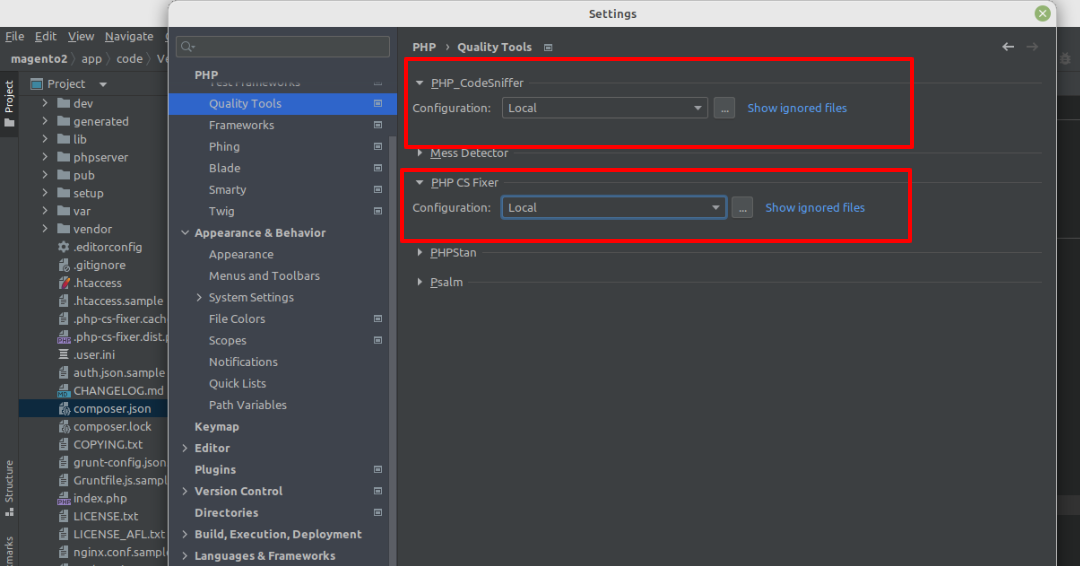The width and height of the screenshot is (1080, 566).
Task: Select Menus and Toolbars settings page
Action: tap(264, 275)
